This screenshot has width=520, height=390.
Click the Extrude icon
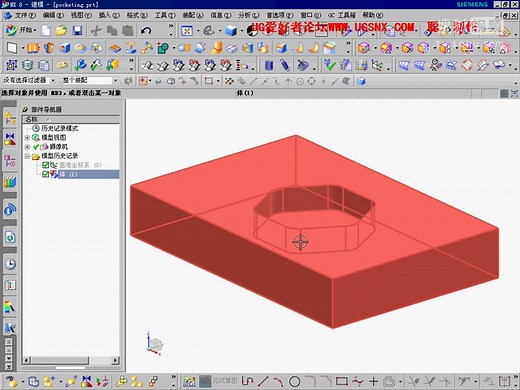tap(33, 48)
